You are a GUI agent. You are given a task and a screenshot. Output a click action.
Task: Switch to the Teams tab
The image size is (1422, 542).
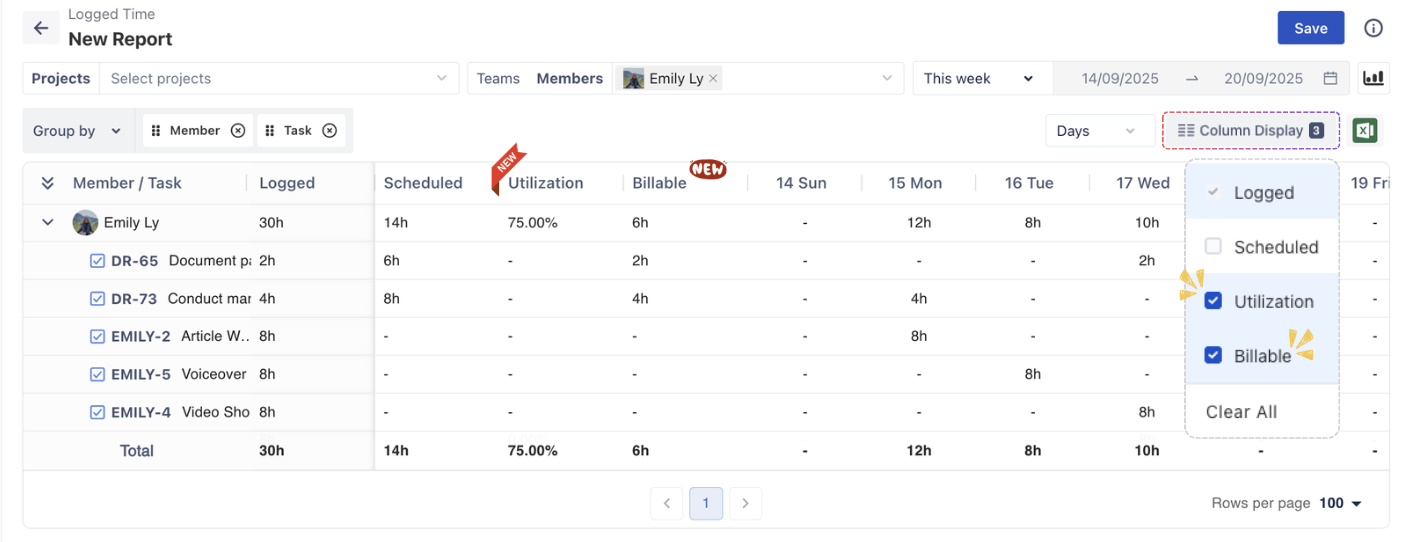498,78
